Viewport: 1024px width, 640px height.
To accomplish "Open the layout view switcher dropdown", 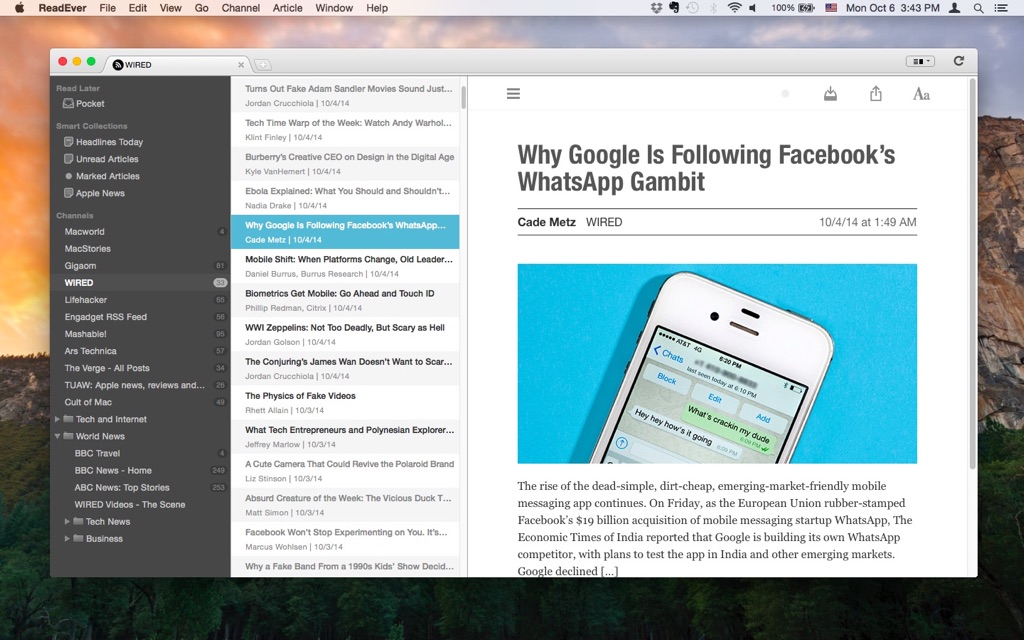I will pyautogui.click(x=920, y=61).
